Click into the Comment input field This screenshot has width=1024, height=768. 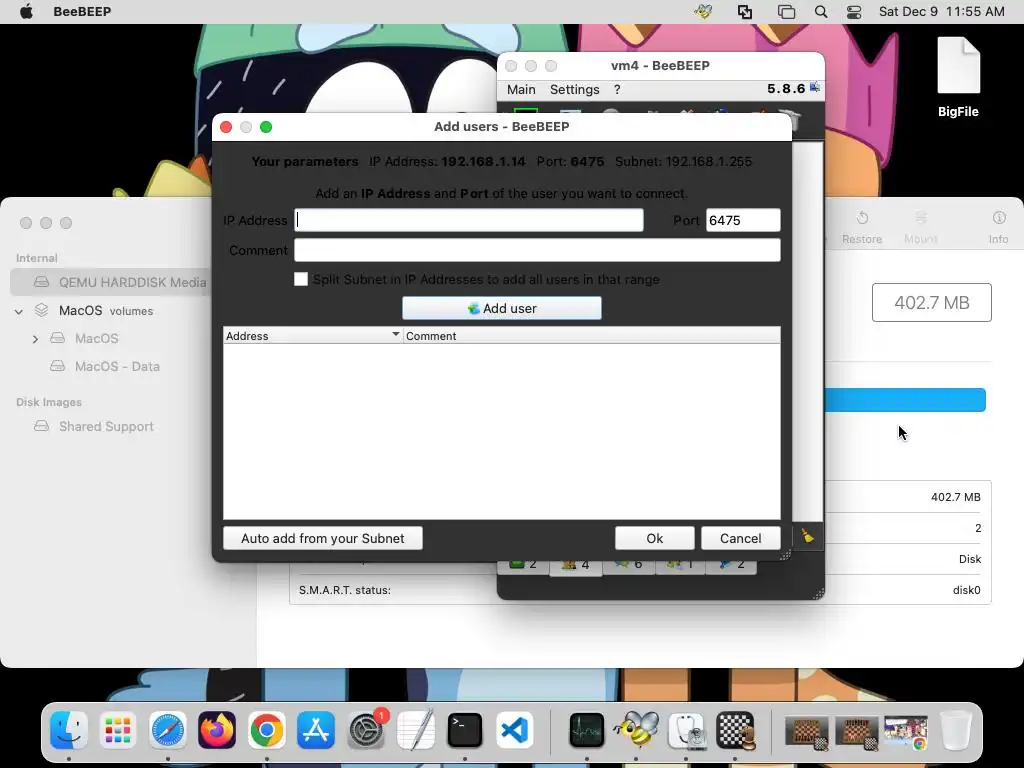pos(537,250)
